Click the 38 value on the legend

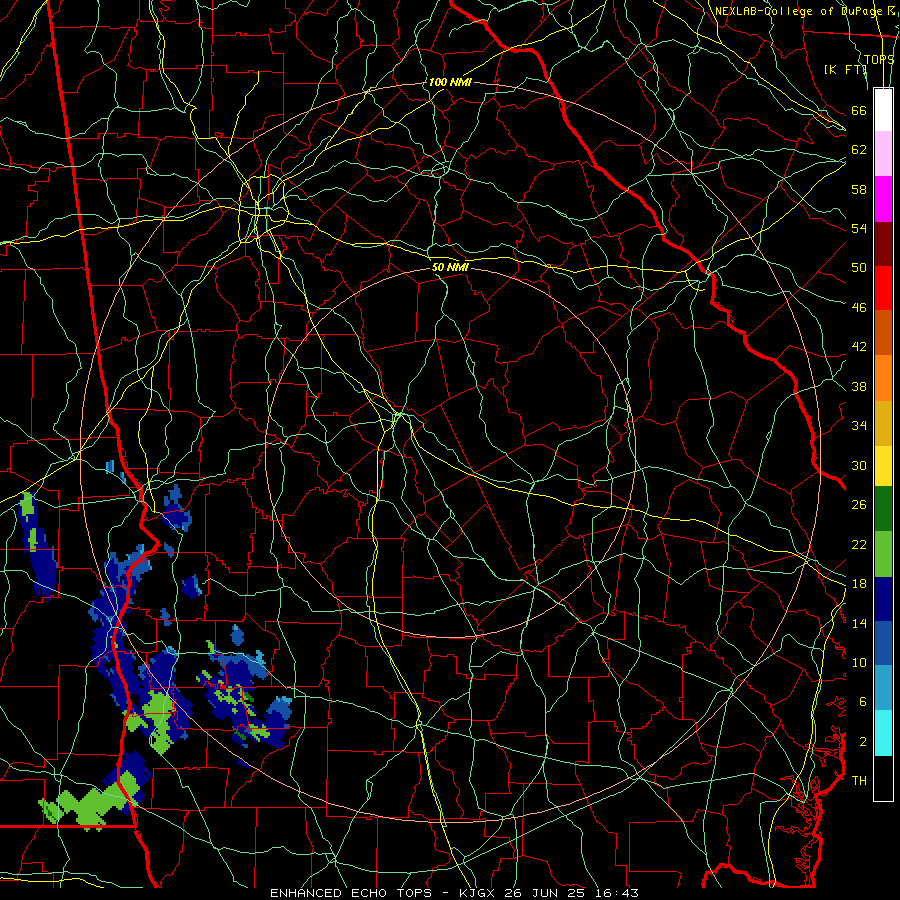[859, 386]
